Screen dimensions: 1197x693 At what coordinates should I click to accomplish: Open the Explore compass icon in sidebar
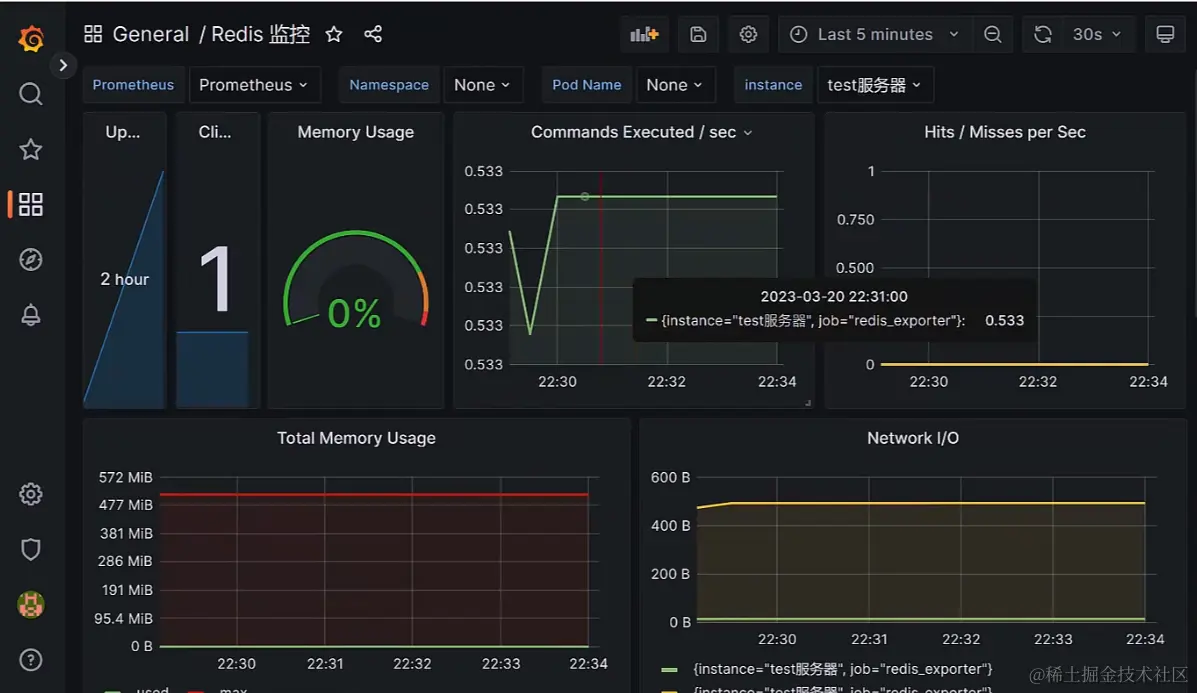tap(31, 259)
